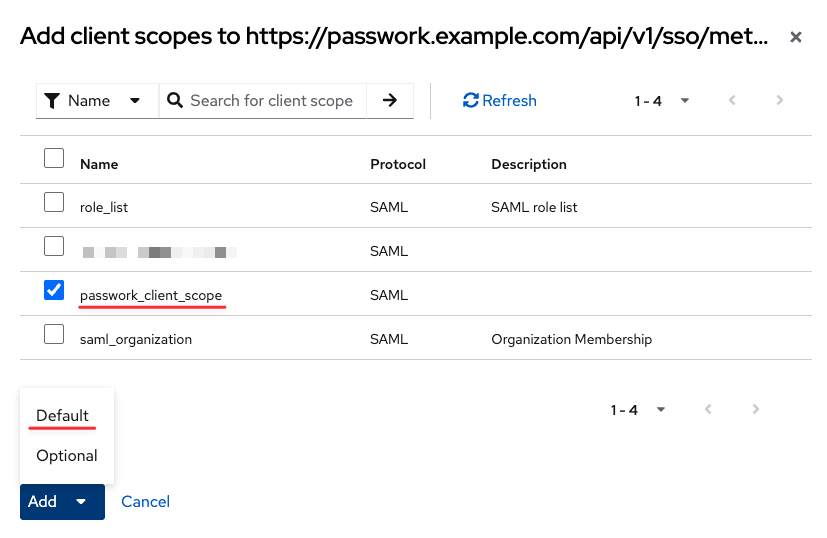Choose Optional from the Add menu
The width and height of the screenshot is (827, 538).
67,456
